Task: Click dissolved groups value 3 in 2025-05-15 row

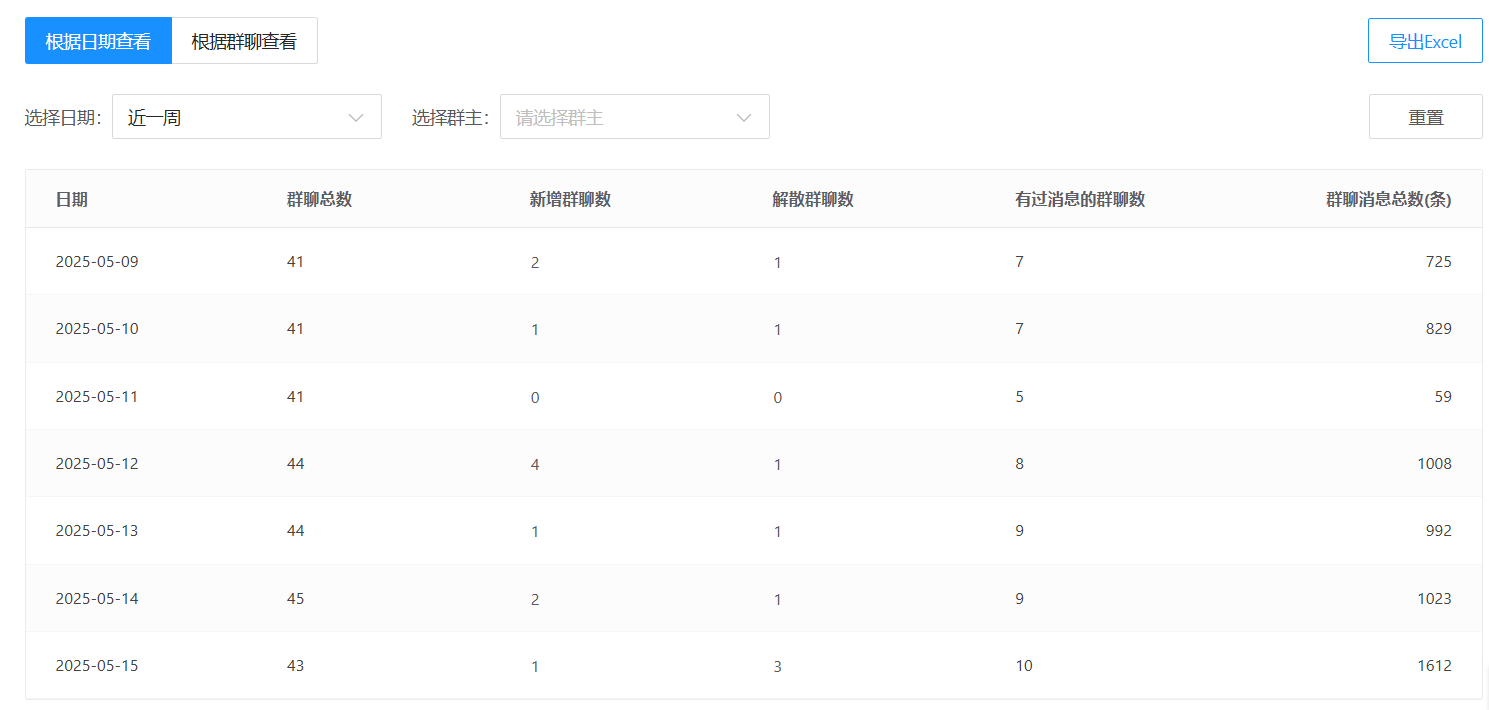Action: 778,667
